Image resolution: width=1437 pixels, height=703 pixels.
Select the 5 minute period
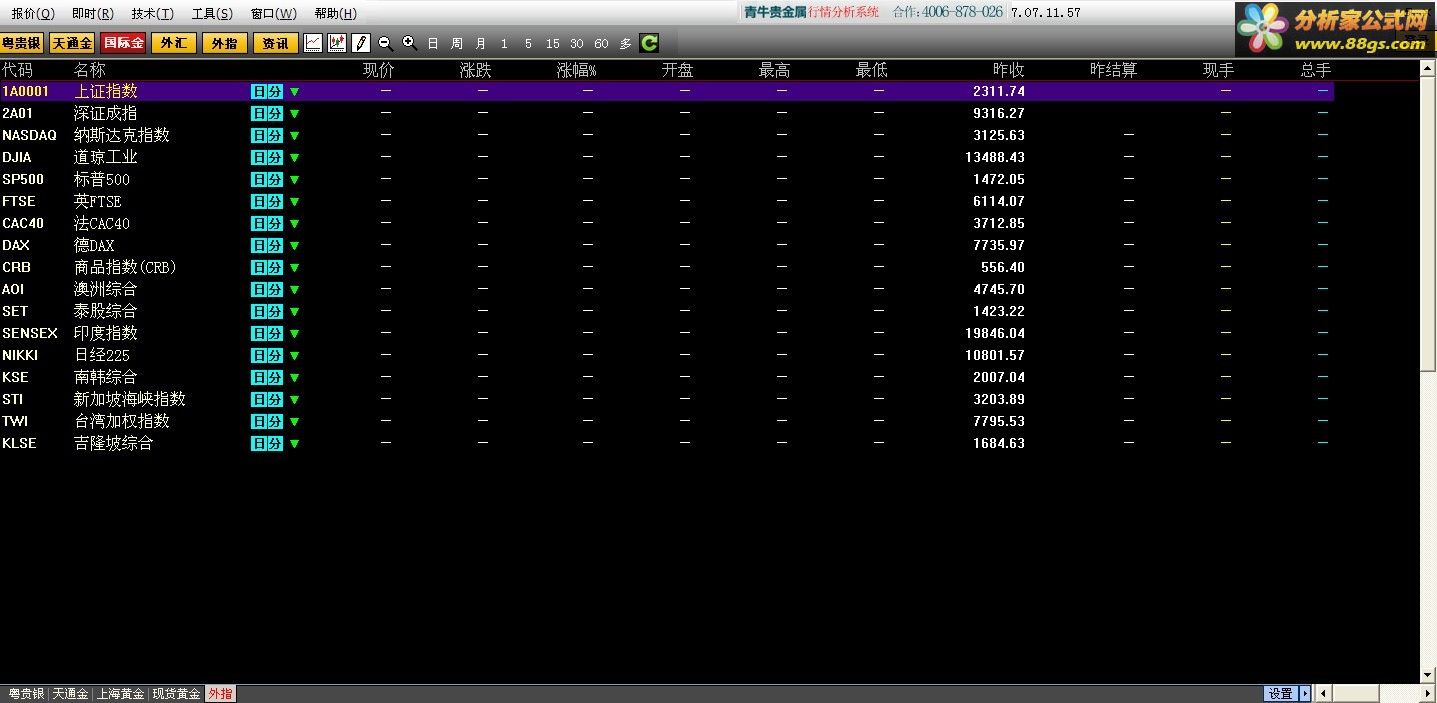pyautogui.click(x=528, y=44)
